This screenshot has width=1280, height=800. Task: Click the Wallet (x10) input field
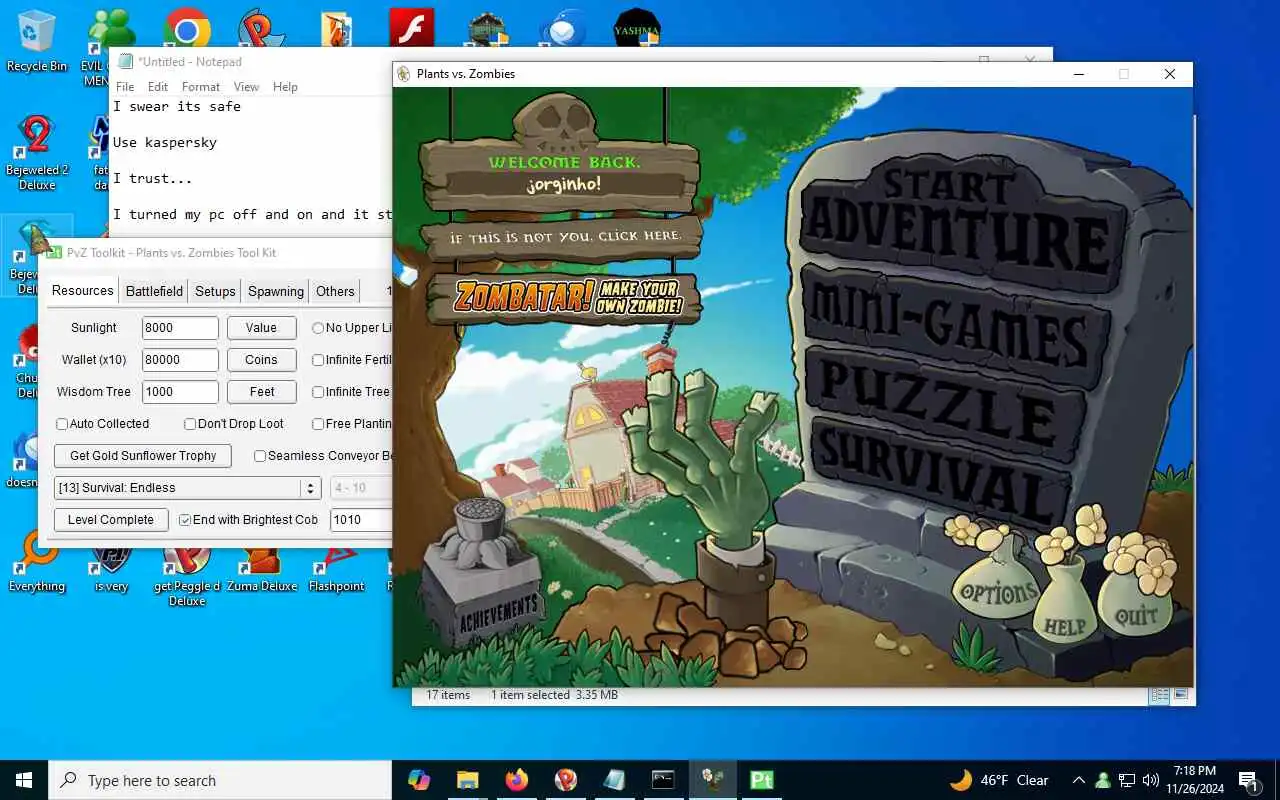(x=180, y=360)
